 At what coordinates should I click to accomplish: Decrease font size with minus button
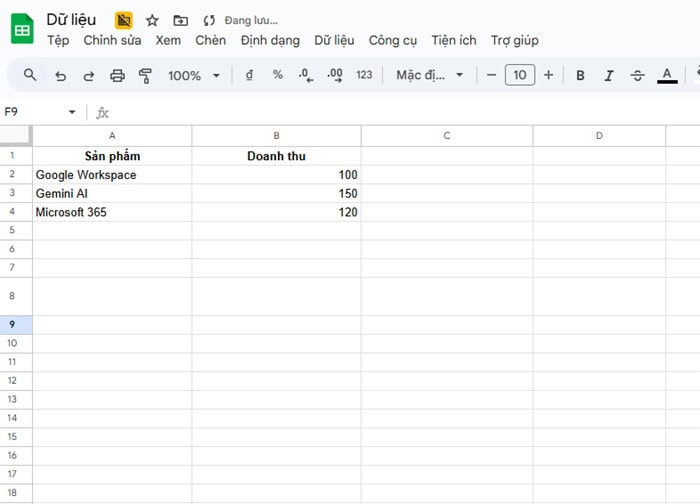[x=491, y=75]
